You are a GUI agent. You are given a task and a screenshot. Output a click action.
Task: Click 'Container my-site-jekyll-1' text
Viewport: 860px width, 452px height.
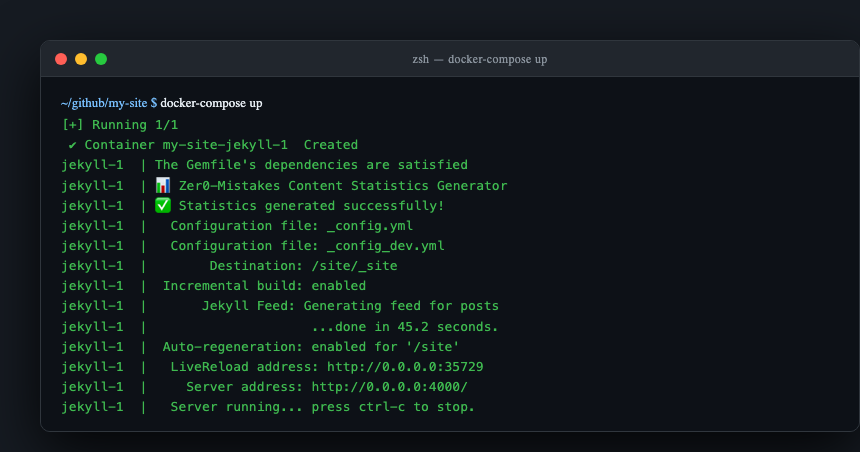coord(186,145)
